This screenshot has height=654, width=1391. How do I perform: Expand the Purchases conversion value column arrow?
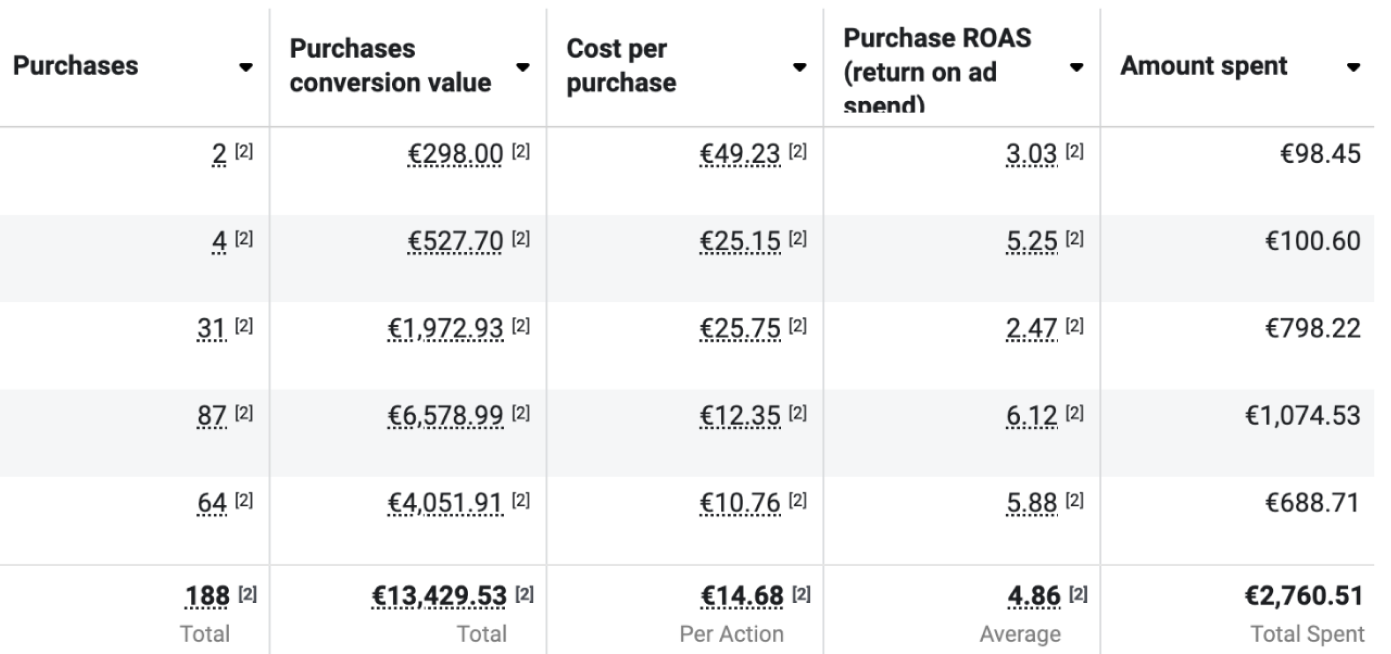click(x=521, y=68)
